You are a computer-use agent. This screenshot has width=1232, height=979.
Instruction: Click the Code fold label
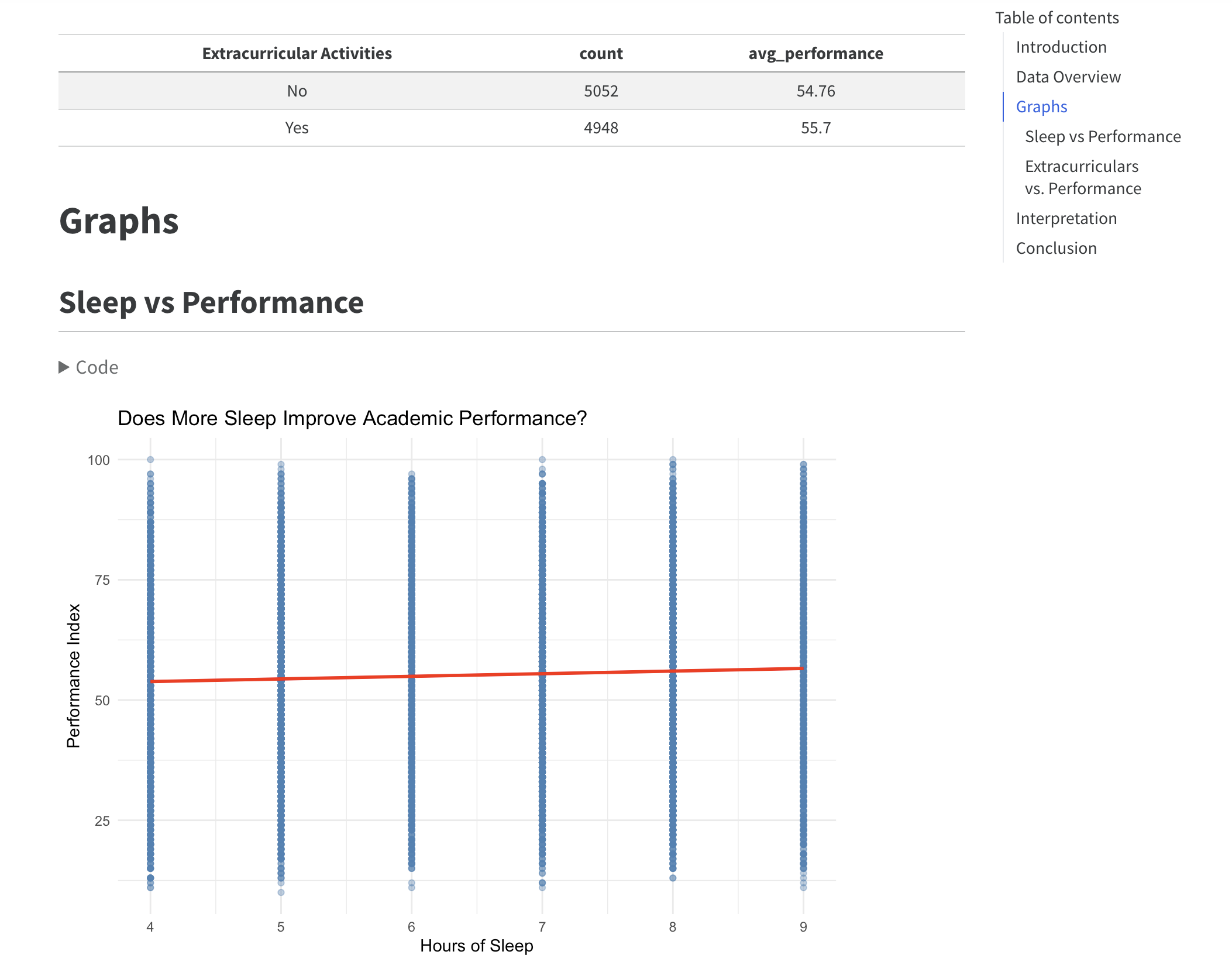pos(97,367)
